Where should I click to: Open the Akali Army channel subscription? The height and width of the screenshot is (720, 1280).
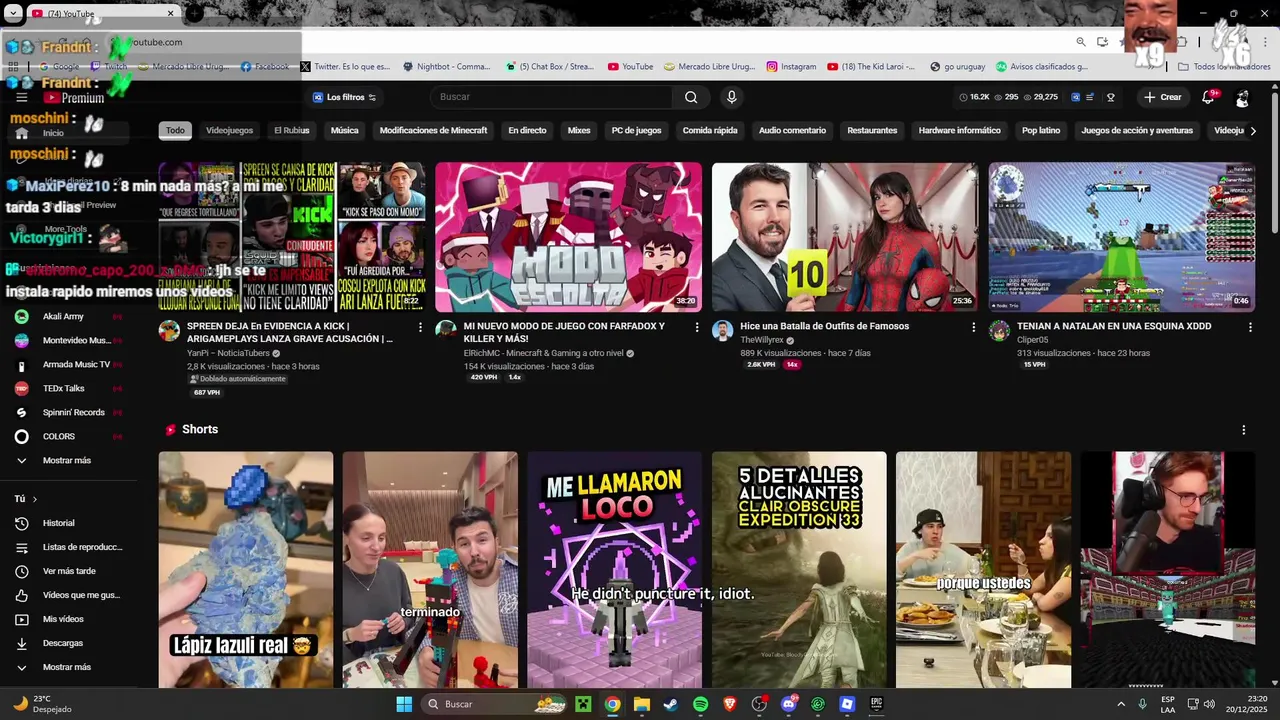[x=68, y=316]
